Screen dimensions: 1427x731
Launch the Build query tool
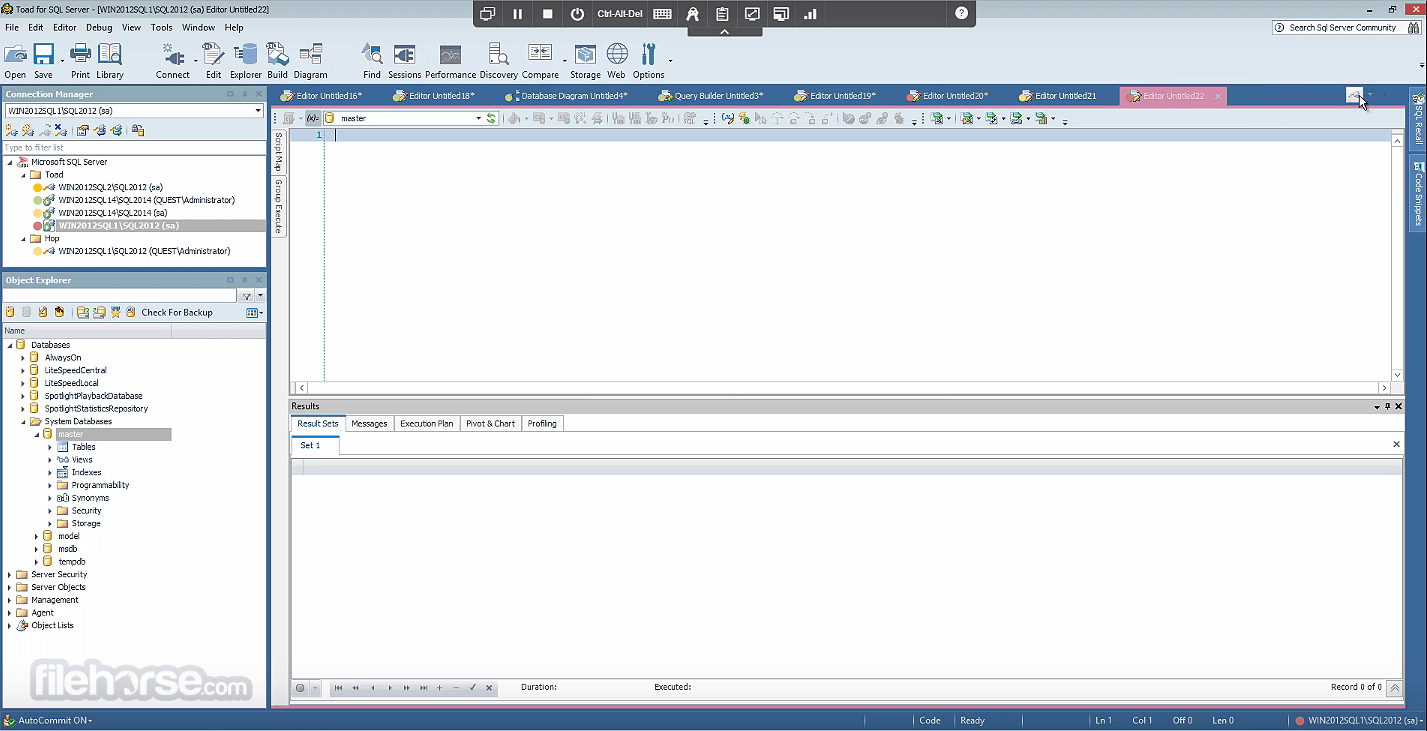coord(277,60)
